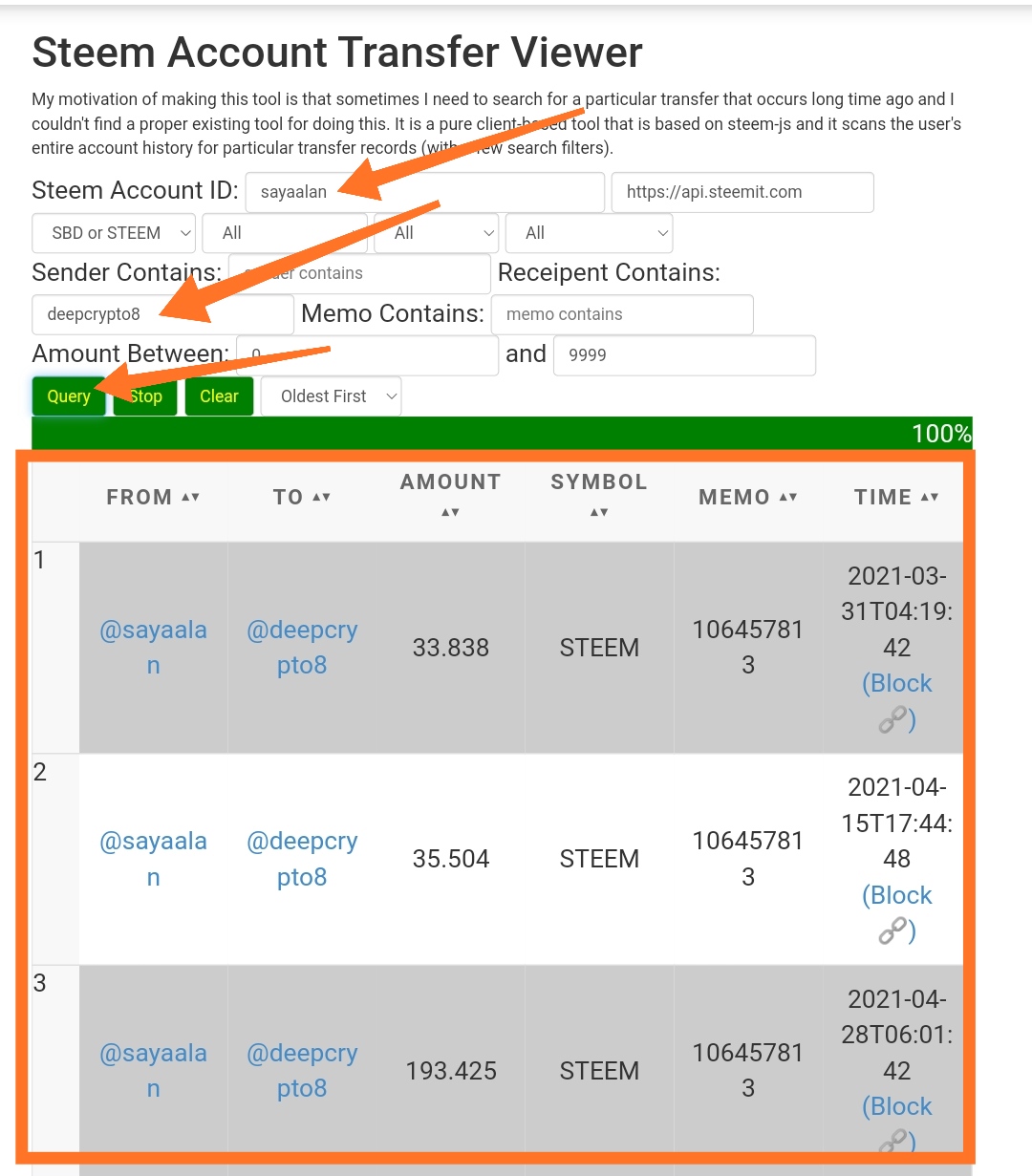Click the Clear button
Viewport: 1032px width, 1176px height.
pyautogui.click(x=219, y=396)
